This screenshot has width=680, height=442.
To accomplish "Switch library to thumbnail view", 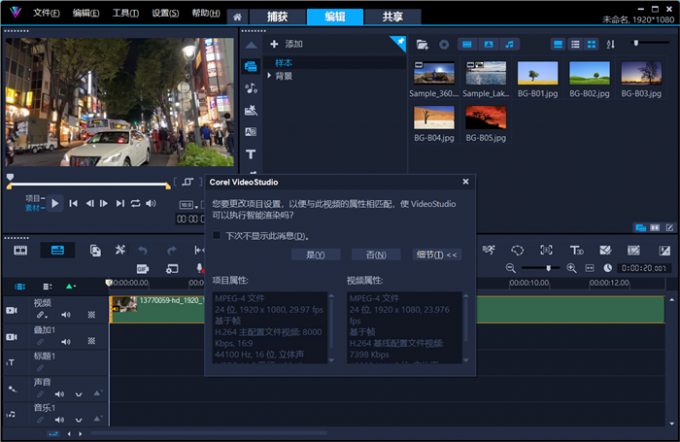I will (592, 44).
